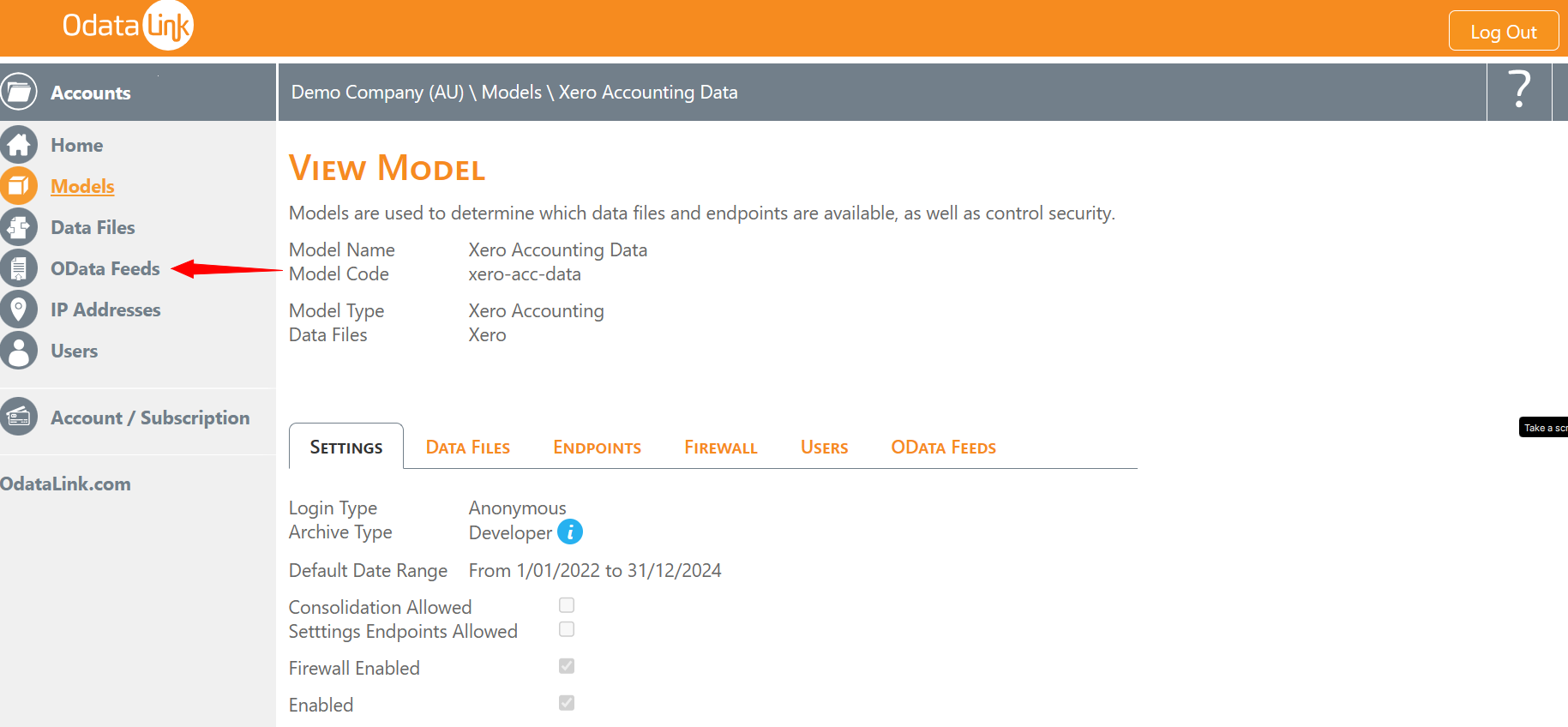Click the Log Out button
The width and height of the screenshot is (1568, 727).
(x=1504, y=30)
